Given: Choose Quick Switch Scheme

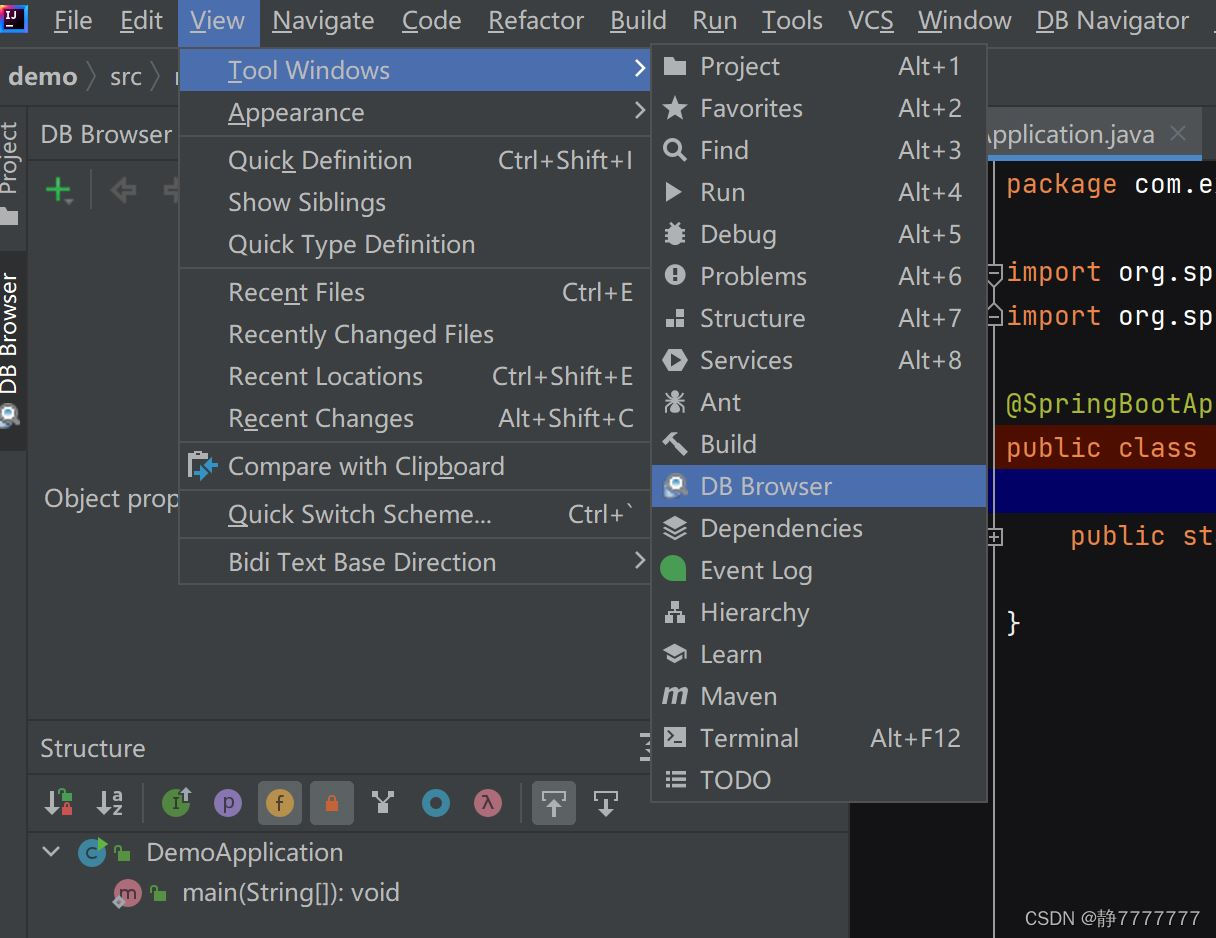Looking at the screenshot, I should (415, 514).
